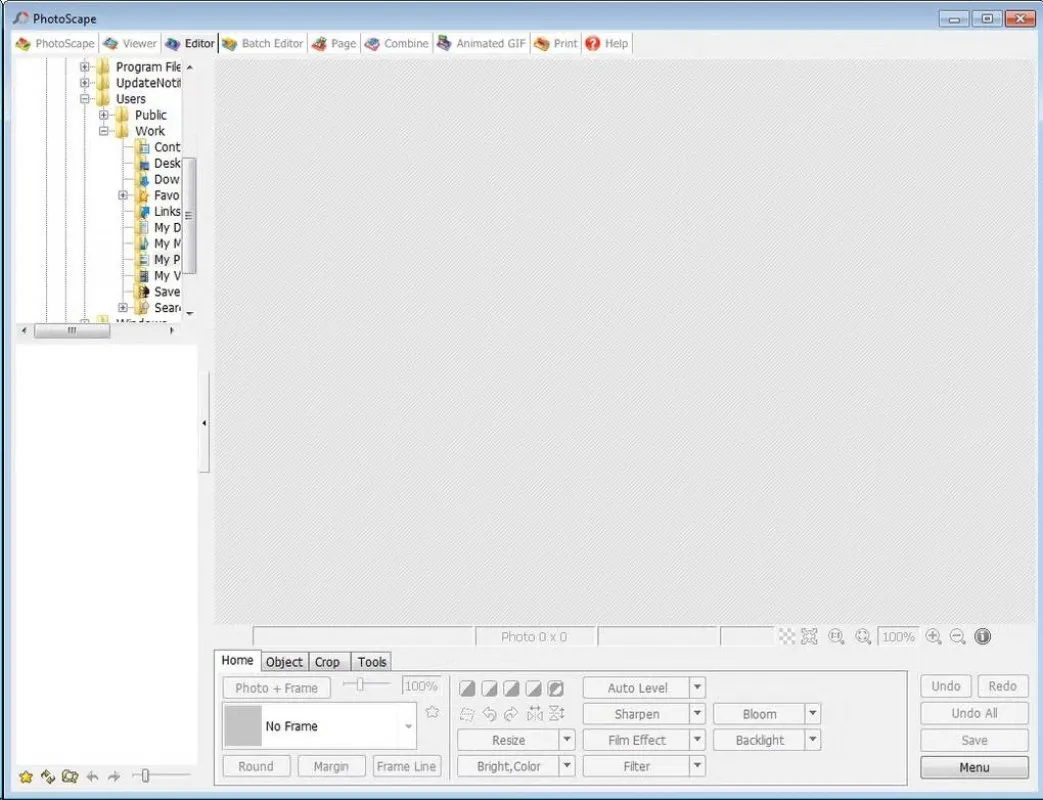Open the Resize dropdown arrow
1043x800 pixels.
pyautogui.click(x=567, y=739)
